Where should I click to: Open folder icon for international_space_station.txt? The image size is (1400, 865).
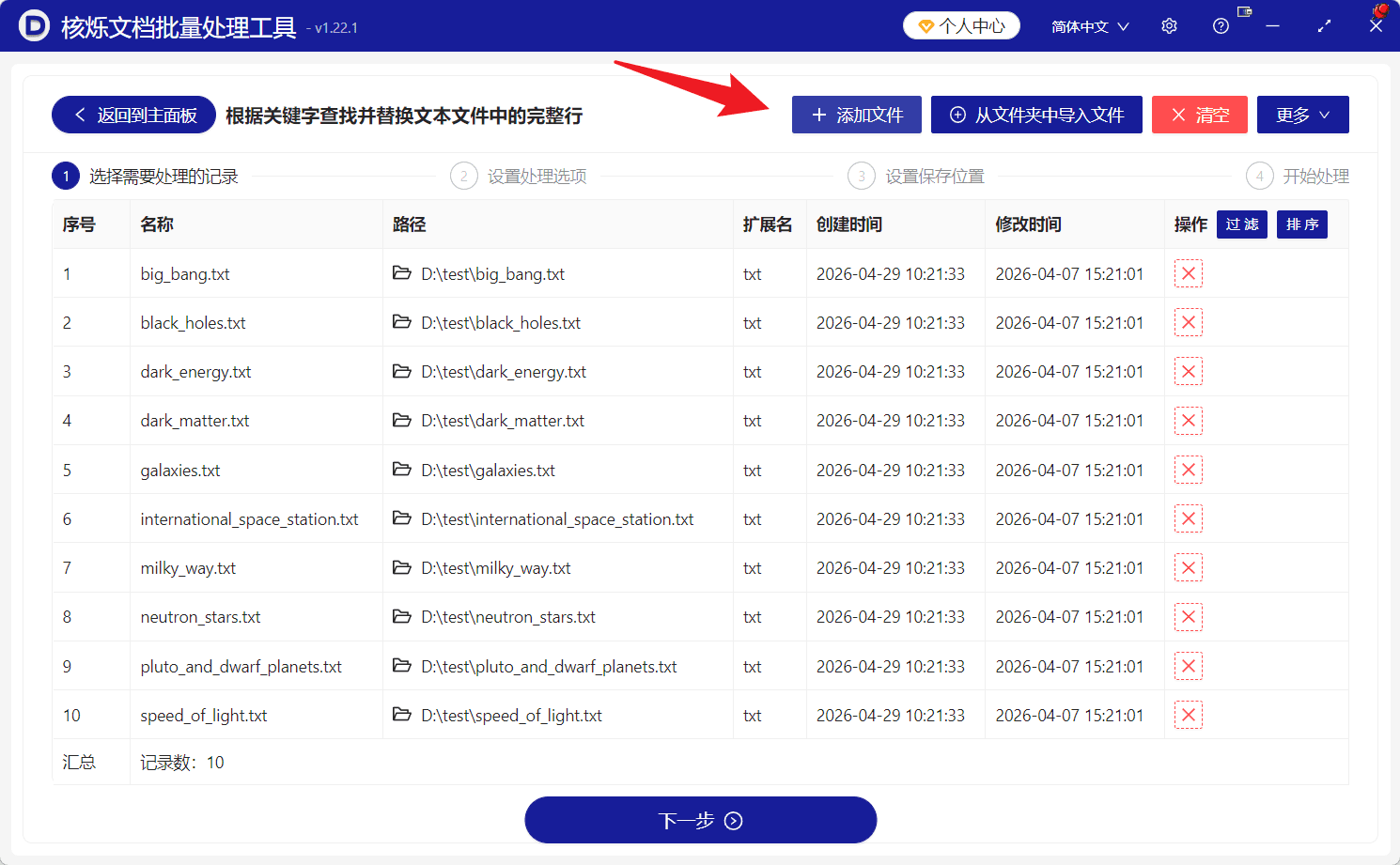402,518
